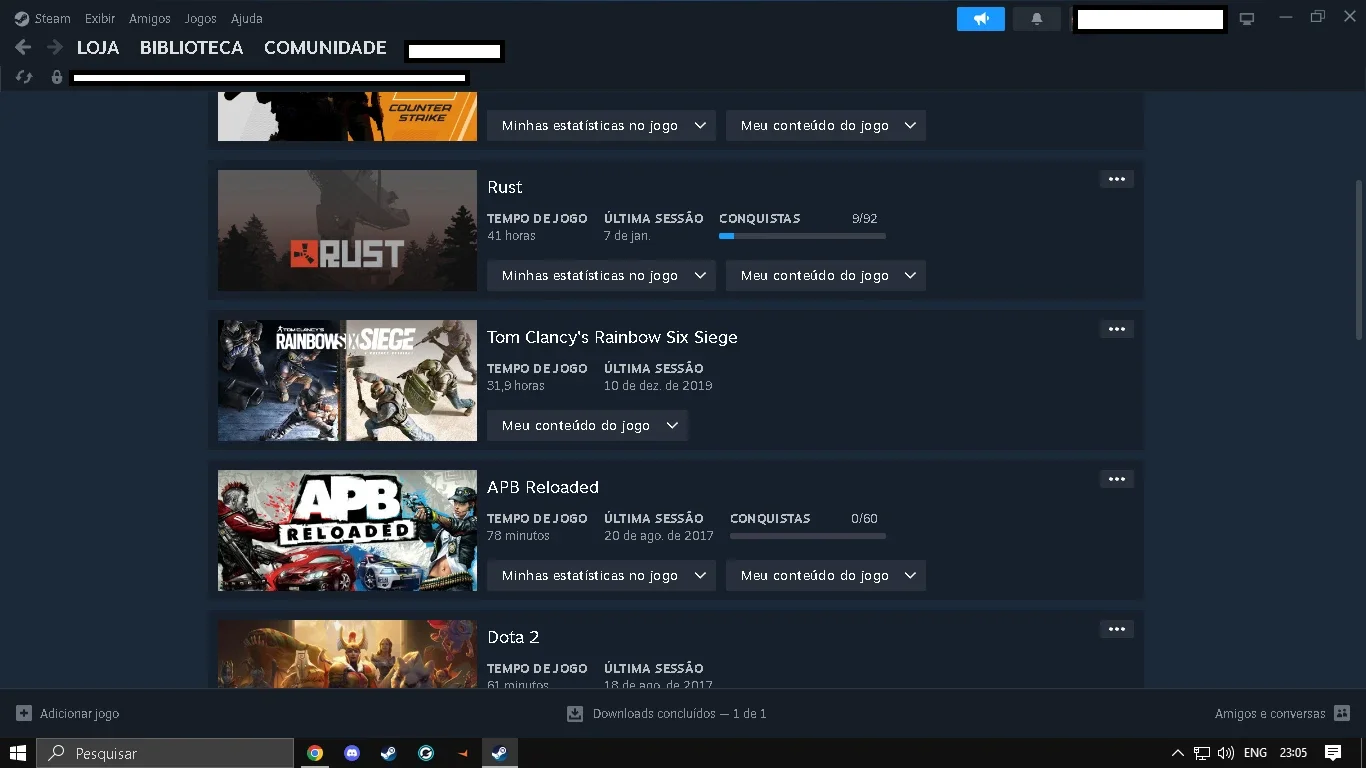Open the APB Reloaded banner image

(x=347, y=530)
